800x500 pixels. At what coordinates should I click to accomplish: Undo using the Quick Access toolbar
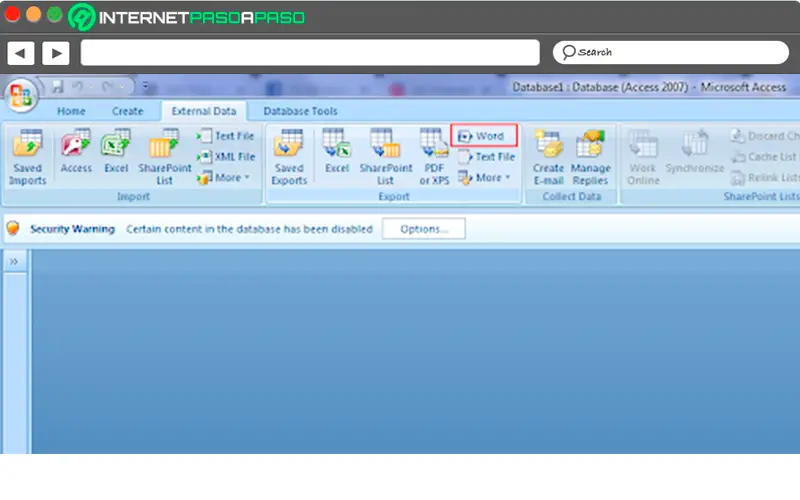tap(78, 87)
